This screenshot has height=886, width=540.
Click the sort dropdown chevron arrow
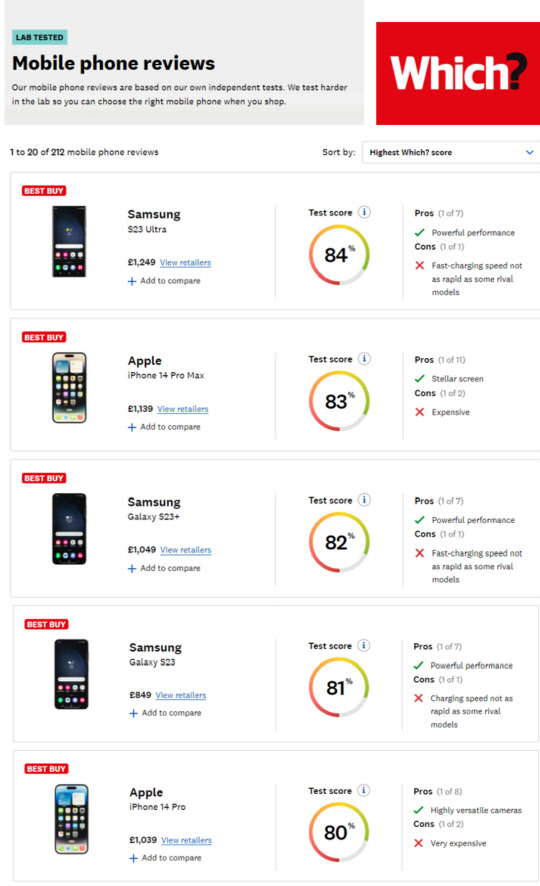coord(529,153)
